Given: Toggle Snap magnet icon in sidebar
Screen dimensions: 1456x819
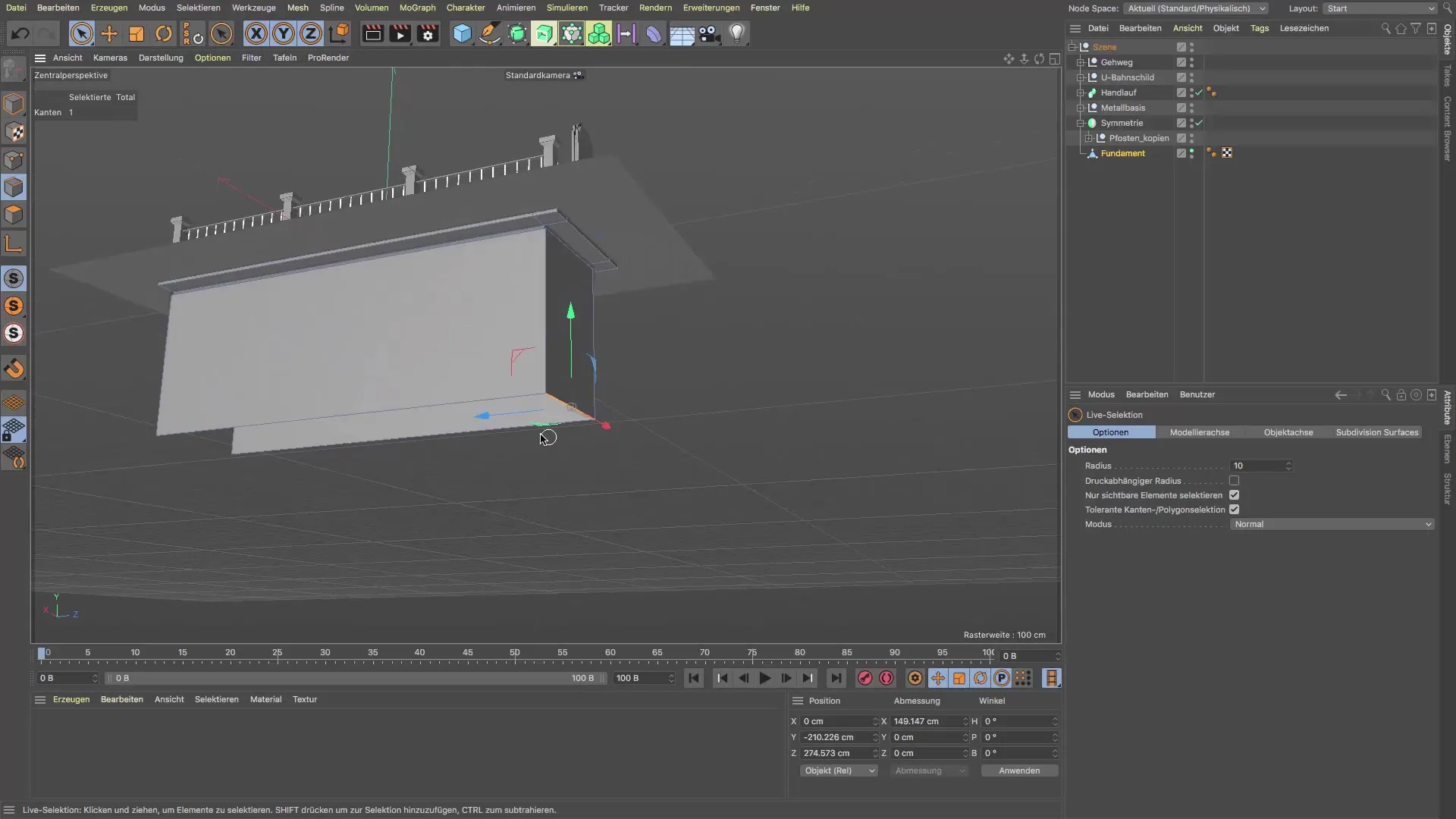Looking at the screenshot, I should coord(14,369).
